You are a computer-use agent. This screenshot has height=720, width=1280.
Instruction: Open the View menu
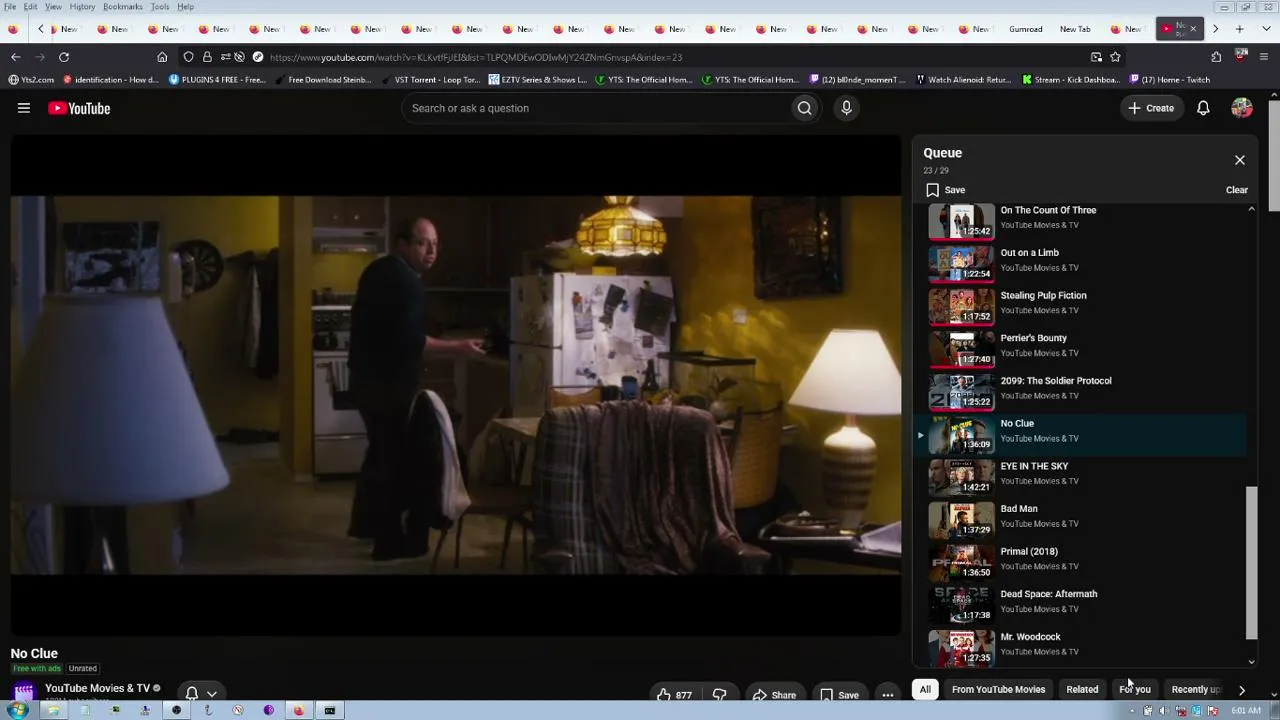(x=53, y=7)
